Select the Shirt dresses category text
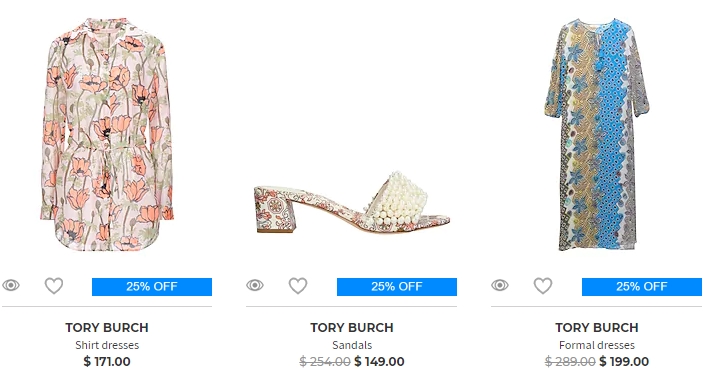 (x=107, y=345)
